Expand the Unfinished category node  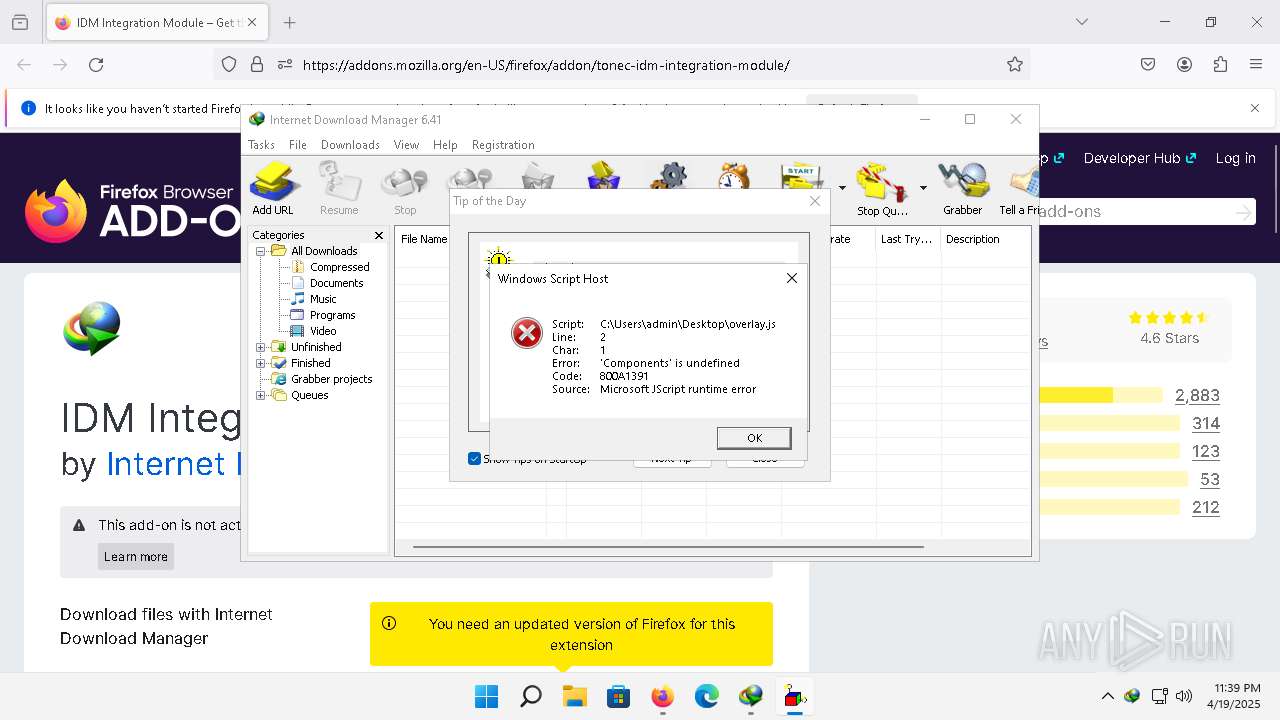pos(261,347)
